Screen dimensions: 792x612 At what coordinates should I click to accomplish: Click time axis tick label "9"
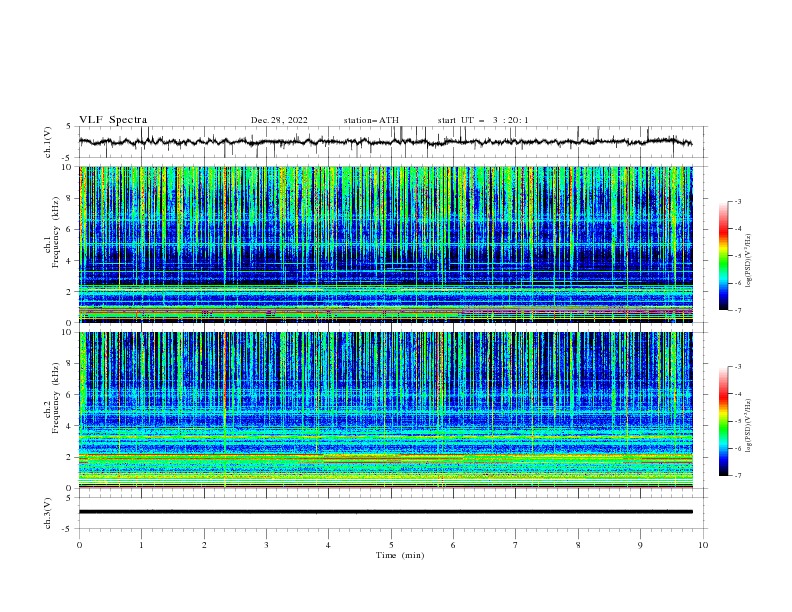pos(640,545)
